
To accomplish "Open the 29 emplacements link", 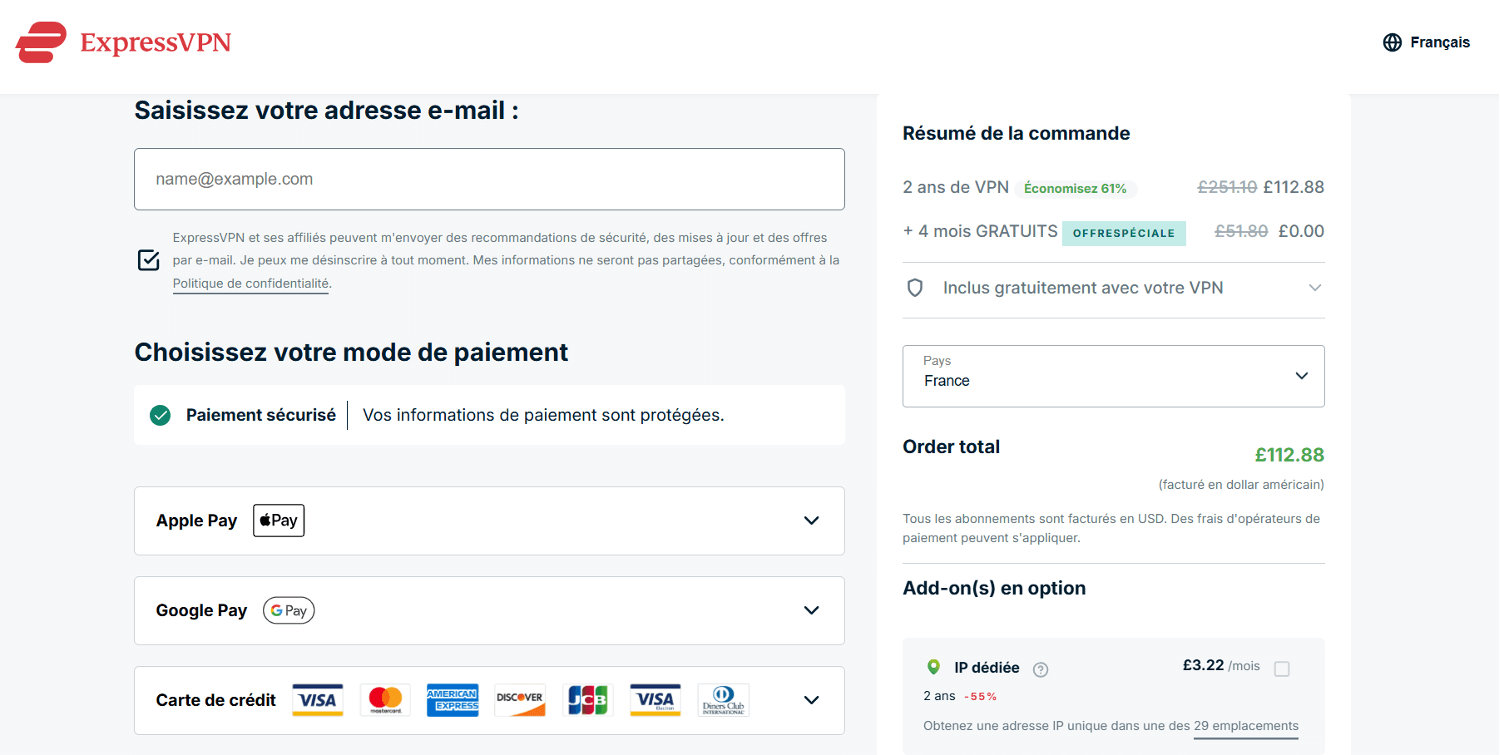I will [x=1246, y=726].
